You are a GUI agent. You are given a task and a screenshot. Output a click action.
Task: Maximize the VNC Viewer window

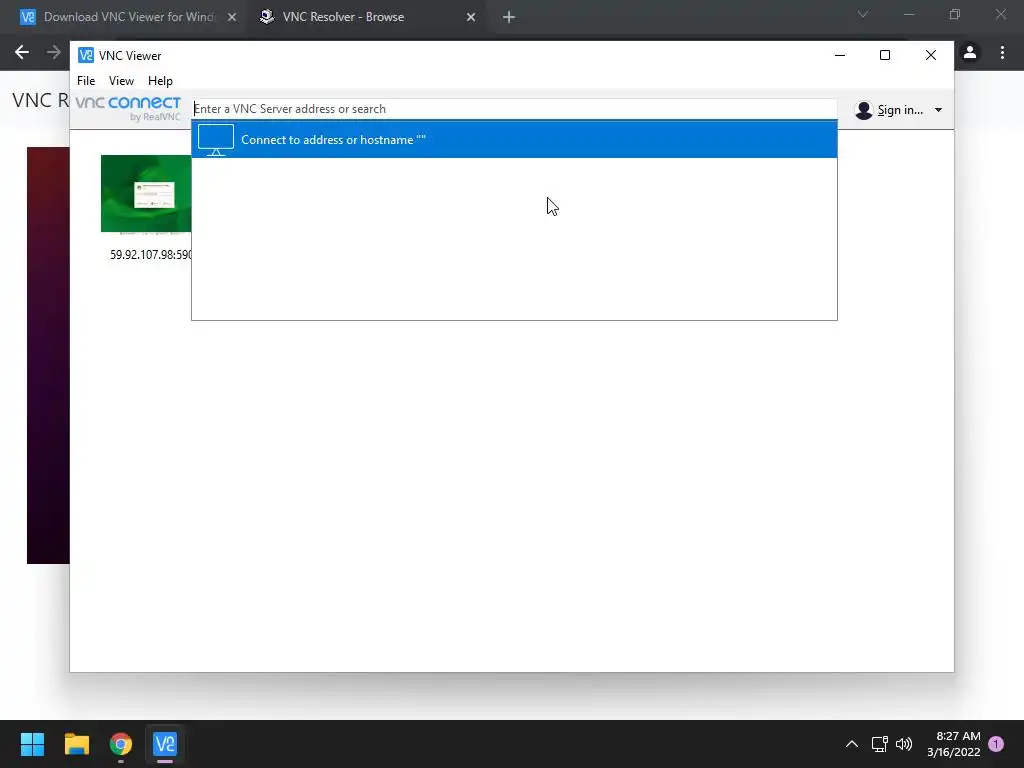[x=885, y=56]
